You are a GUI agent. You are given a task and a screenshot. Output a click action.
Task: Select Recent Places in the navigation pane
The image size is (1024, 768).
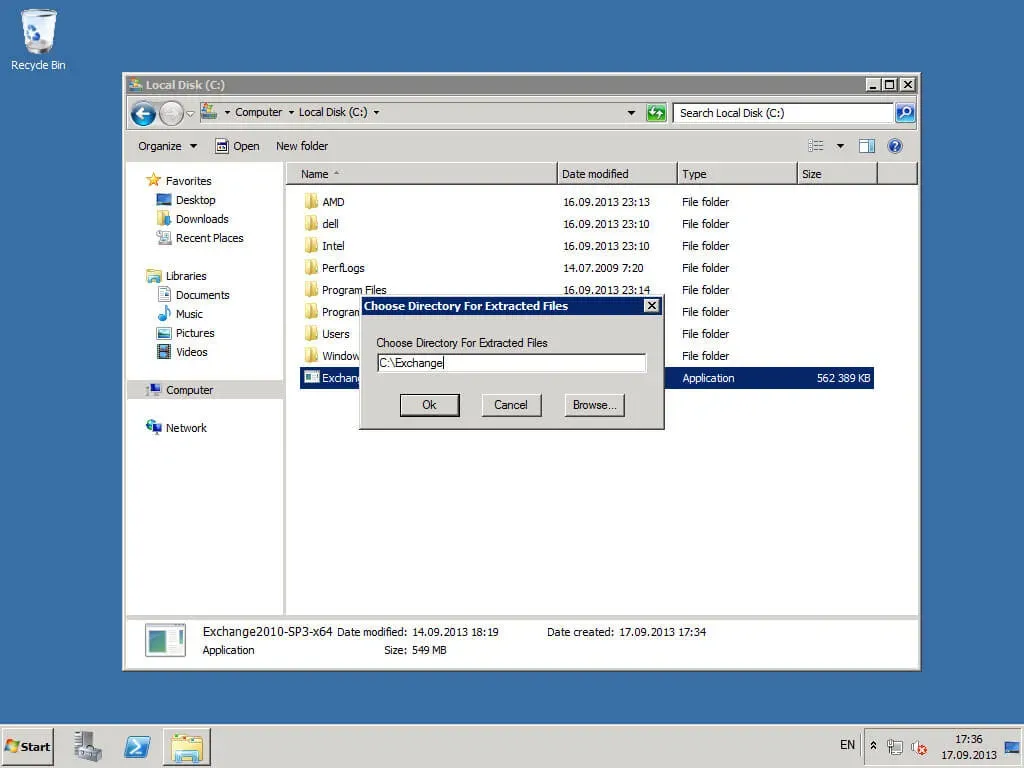click(209, 238)
